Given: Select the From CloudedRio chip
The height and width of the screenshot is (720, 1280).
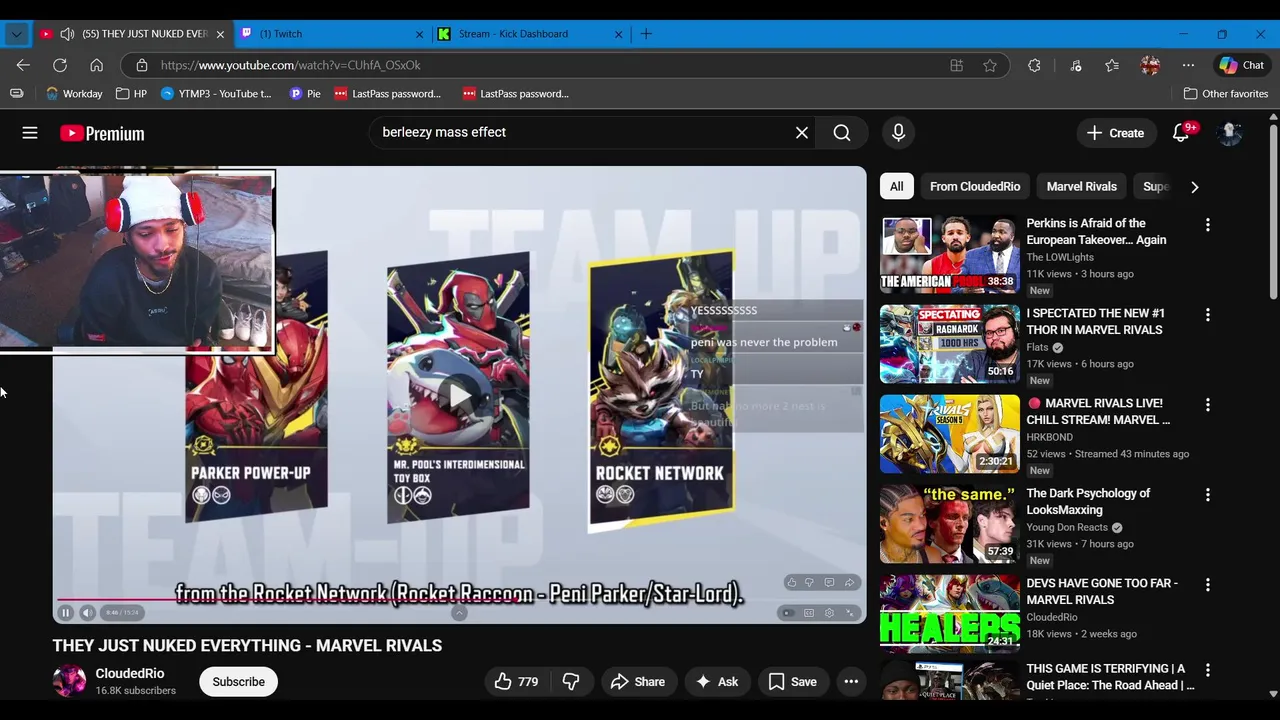Looking at the screenshot, I should 975,186.
